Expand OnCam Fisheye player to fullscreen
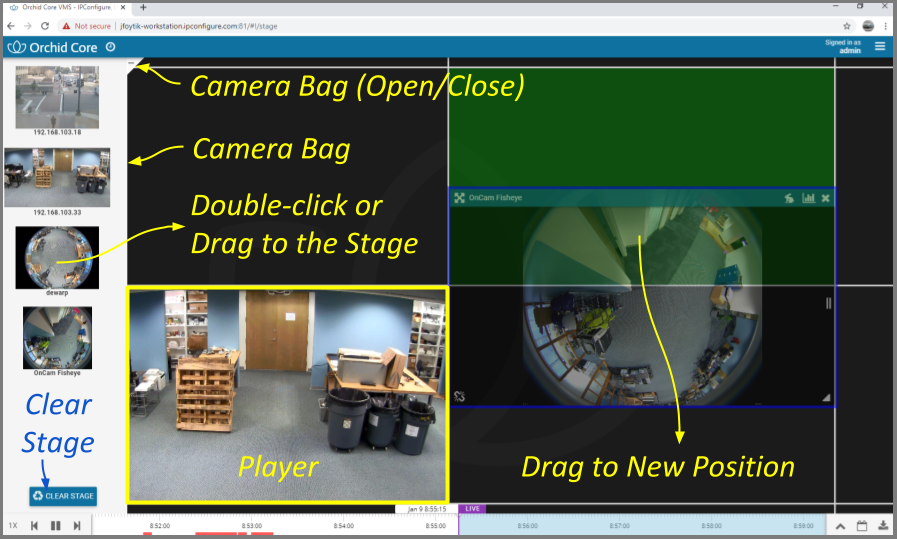 pos(459,198)
